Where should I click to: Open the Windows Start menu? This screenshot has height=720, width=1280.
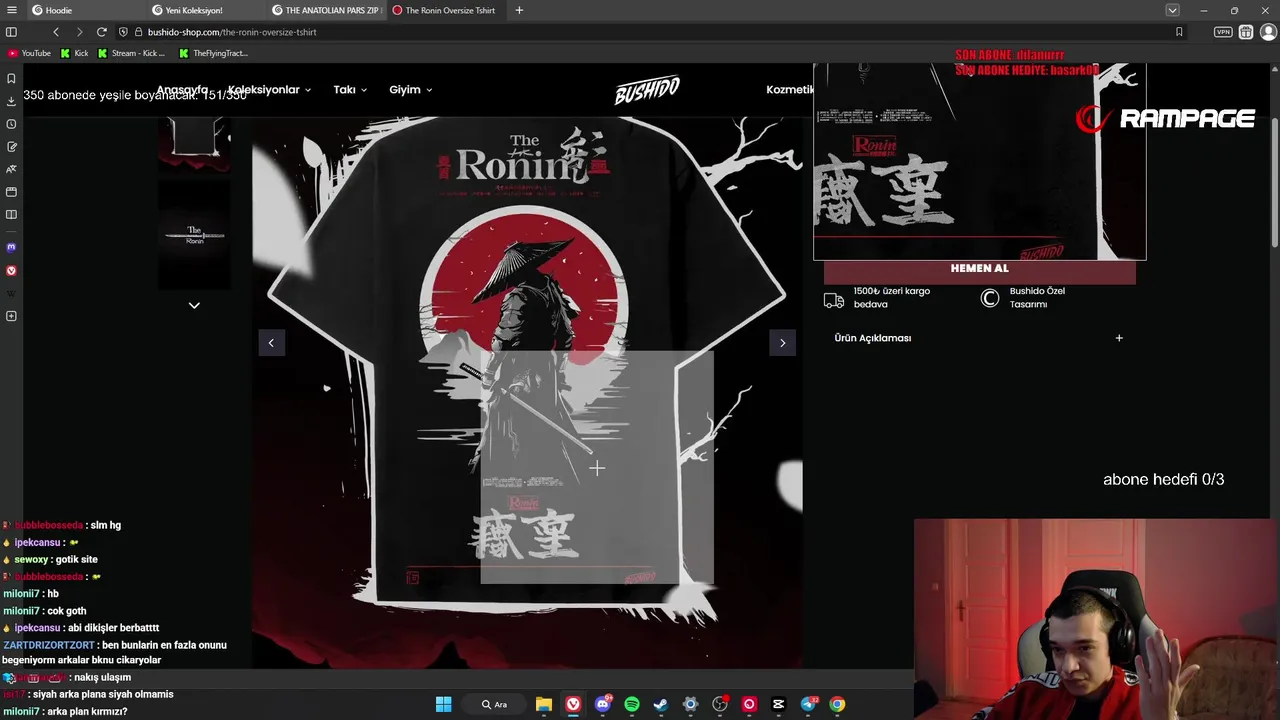pos(444,704)
